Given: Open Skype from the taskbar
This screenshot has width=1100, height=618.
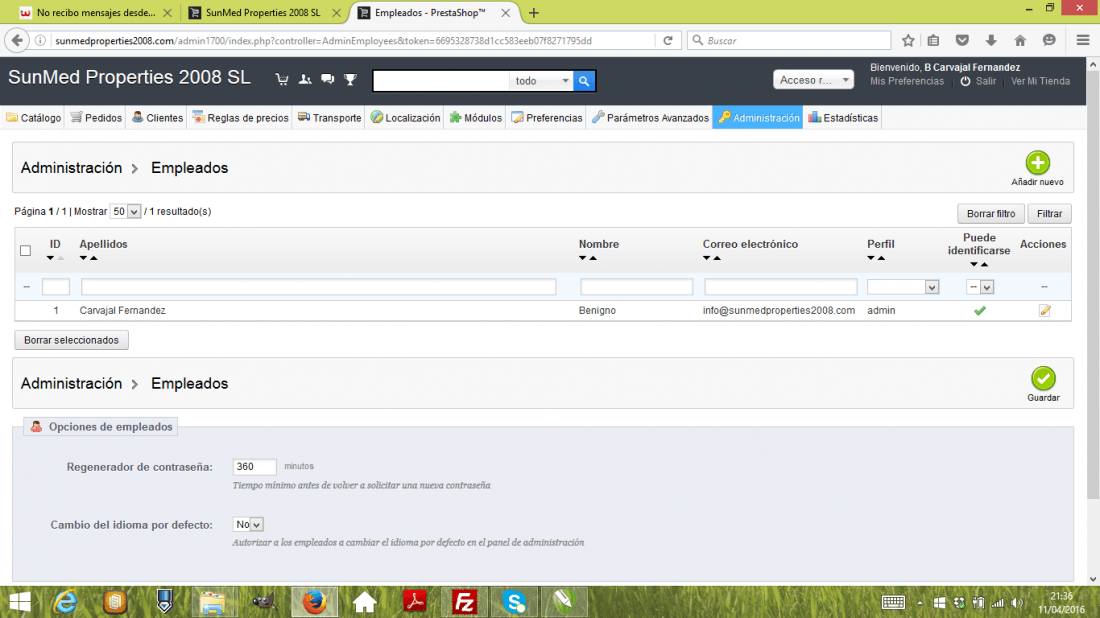Looking at the screenshot, I should click(x=514, y=602).
